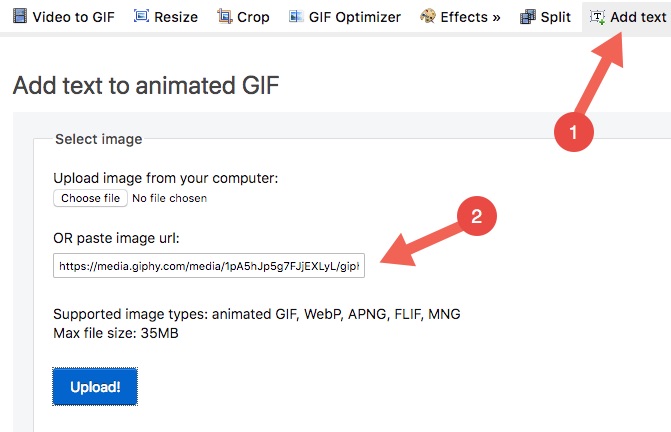This screenshot has width=671, height=432.
Task: Click the GIF Optimizer icon
Action: 296,16
